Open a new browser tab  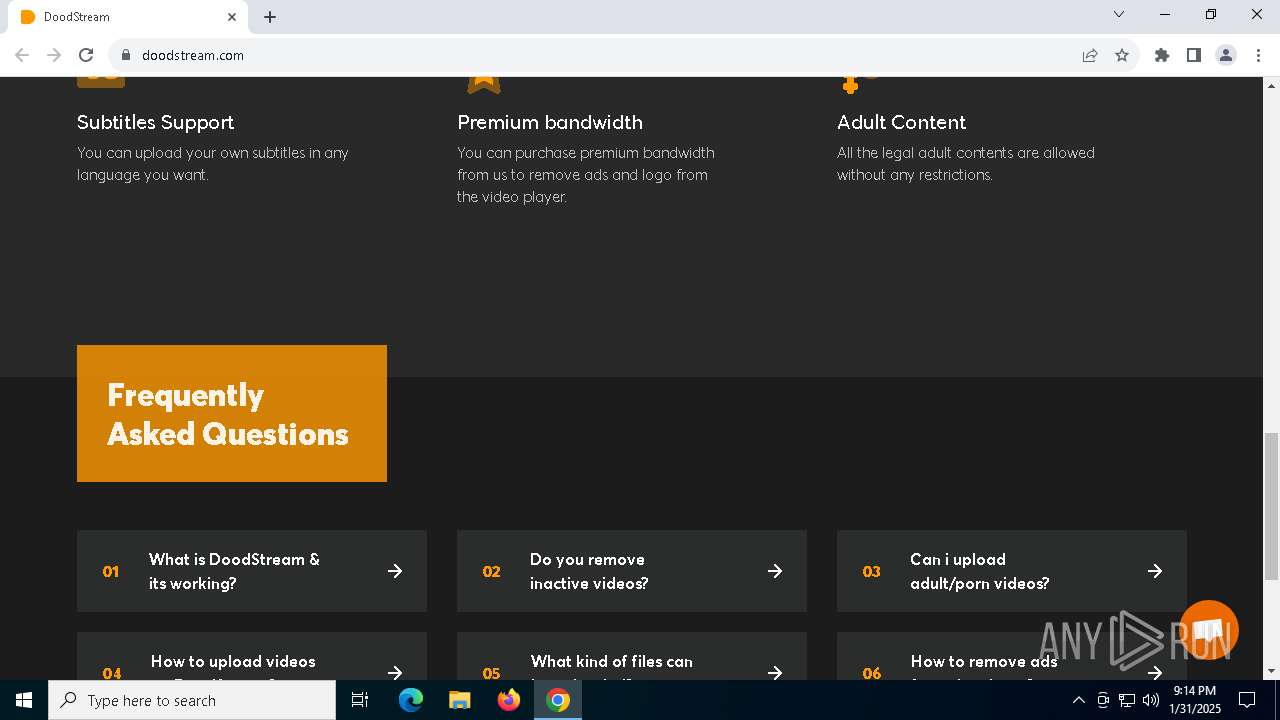(x=270, y=17)
